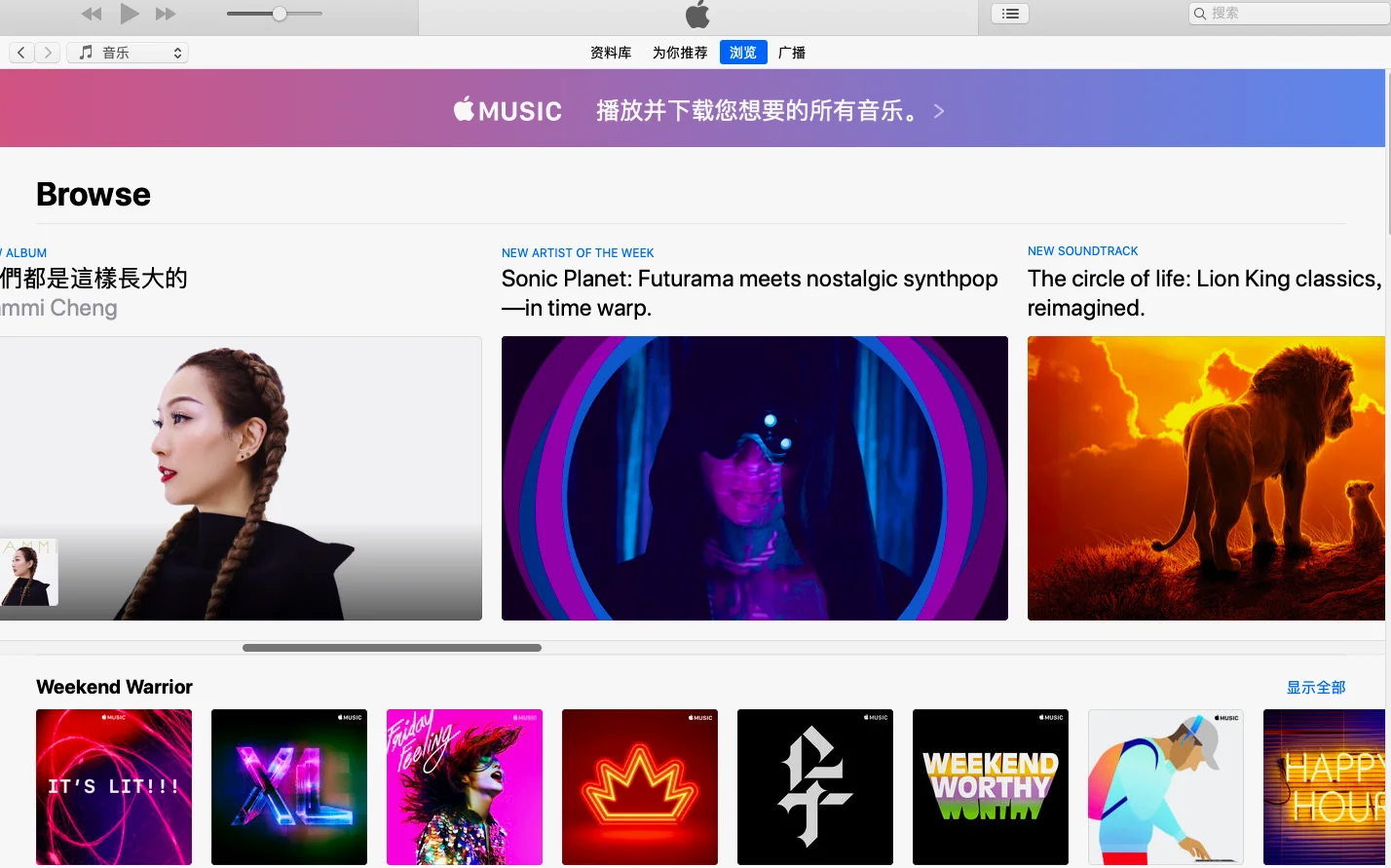This screenshot has height=868, width=1391.
Task: Click 显示全部 for Weekend Warrior
Action: click(1316, 688)
